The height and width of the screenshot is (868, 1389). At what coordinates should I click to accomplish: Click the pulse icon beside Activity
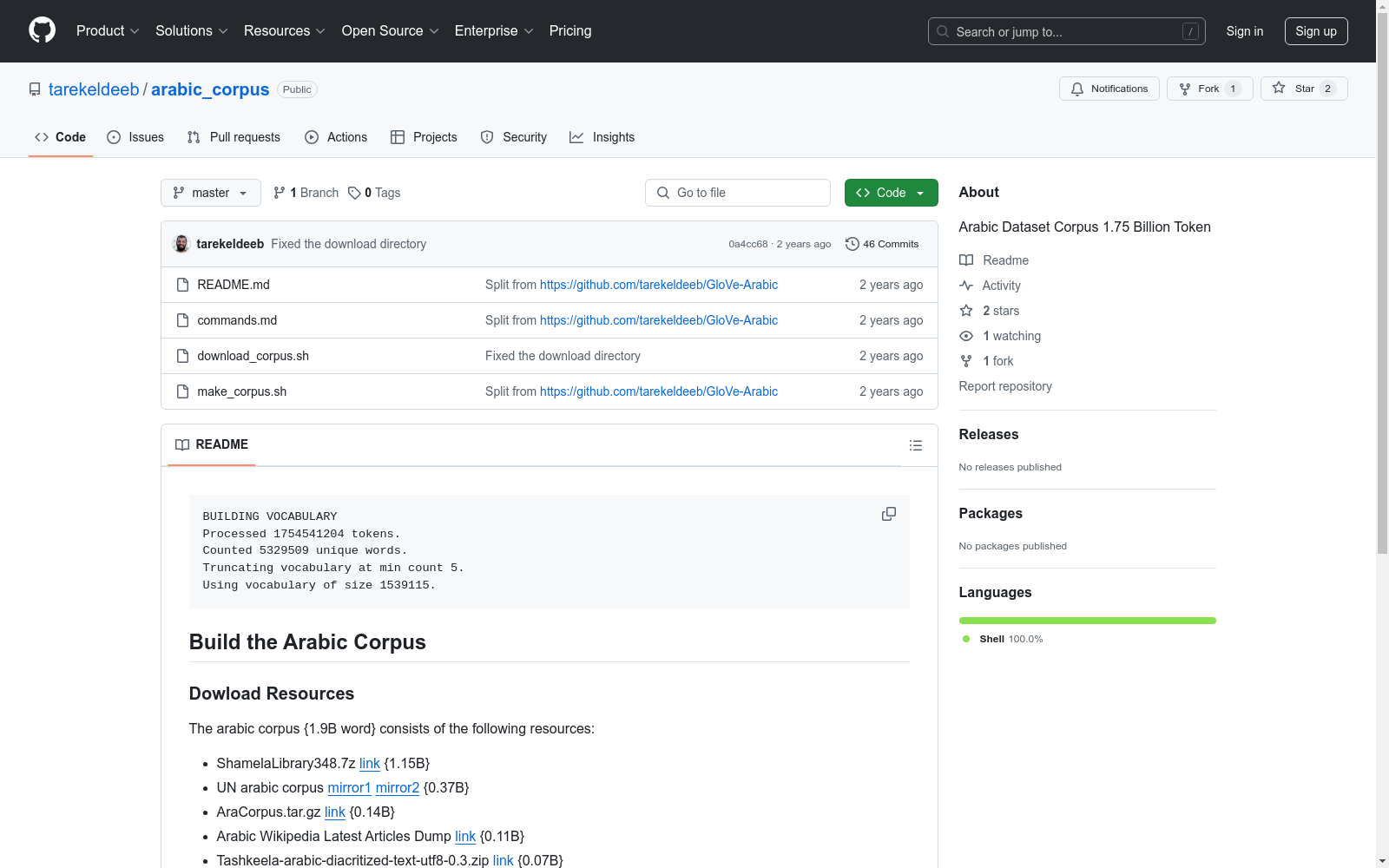tap(966, 286)
